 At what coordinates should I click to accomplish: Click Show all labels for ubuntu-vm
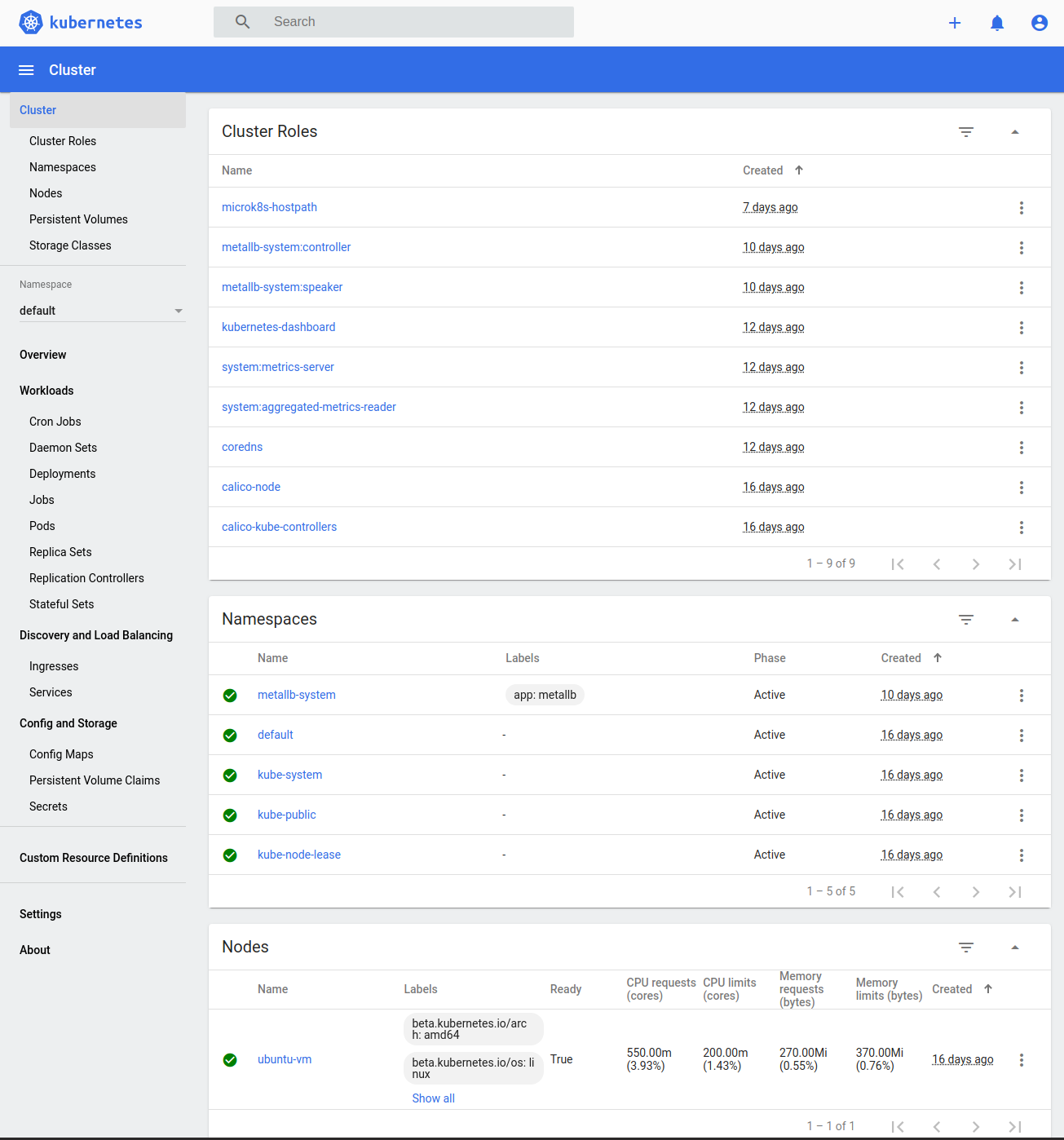(433, 1098)
